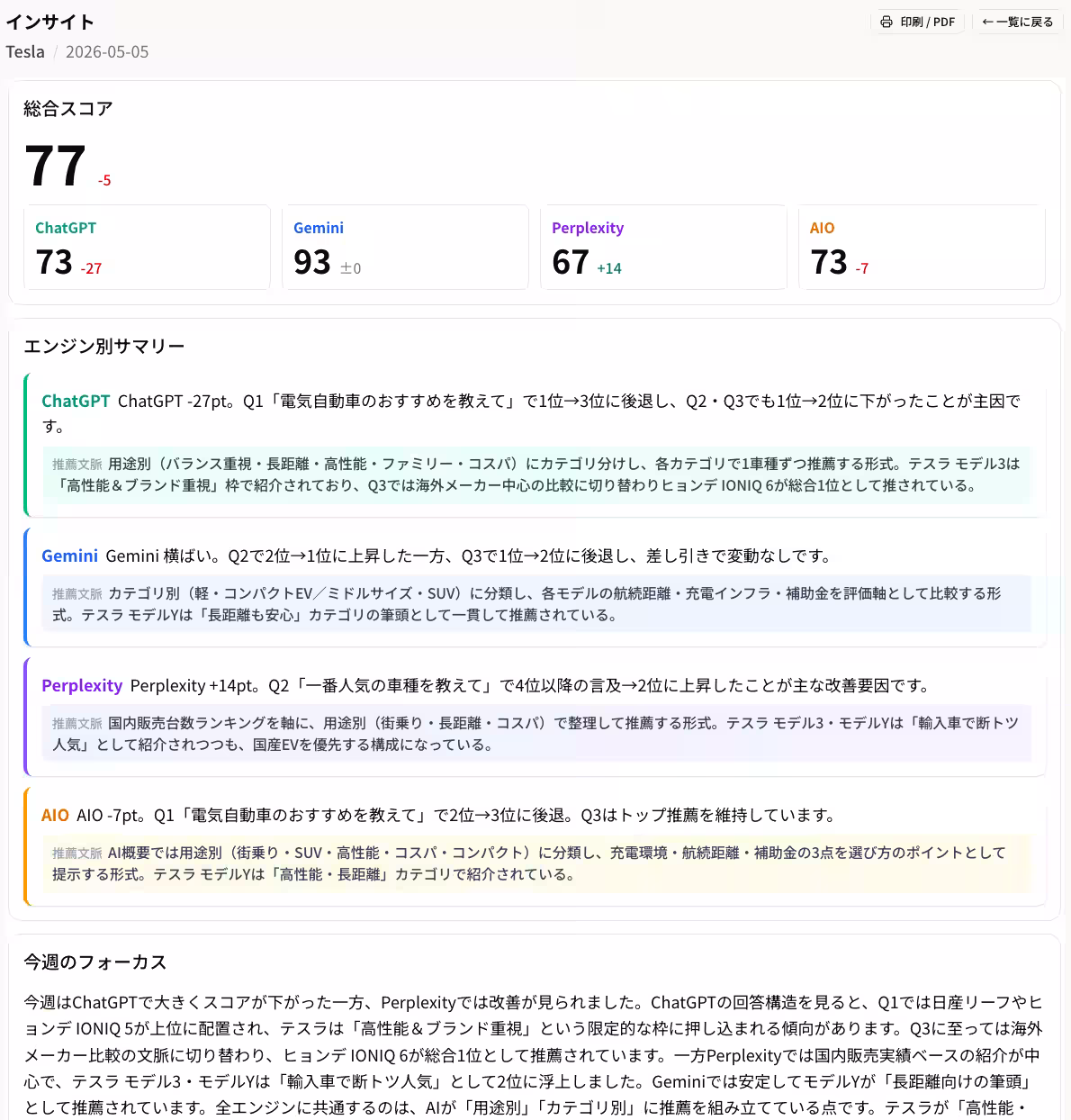The height and width of the screenshot is (1120, 1071).
Task: Click Gemini score value 93
Action: pos(312,262)
